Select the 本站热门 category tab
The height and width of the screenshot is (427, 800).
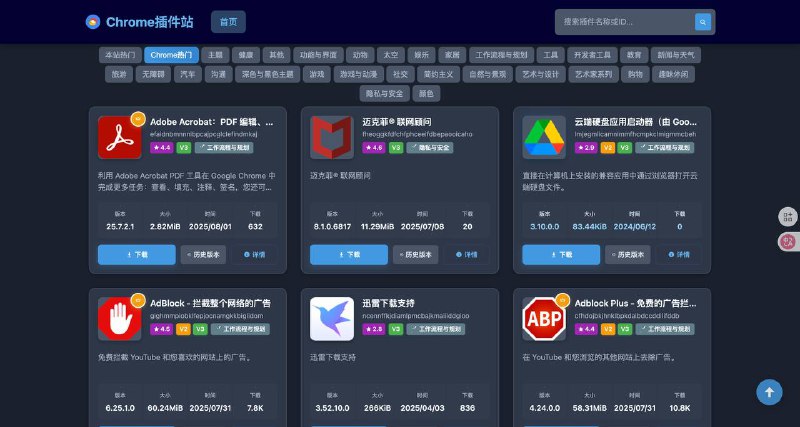pos(120,55)
